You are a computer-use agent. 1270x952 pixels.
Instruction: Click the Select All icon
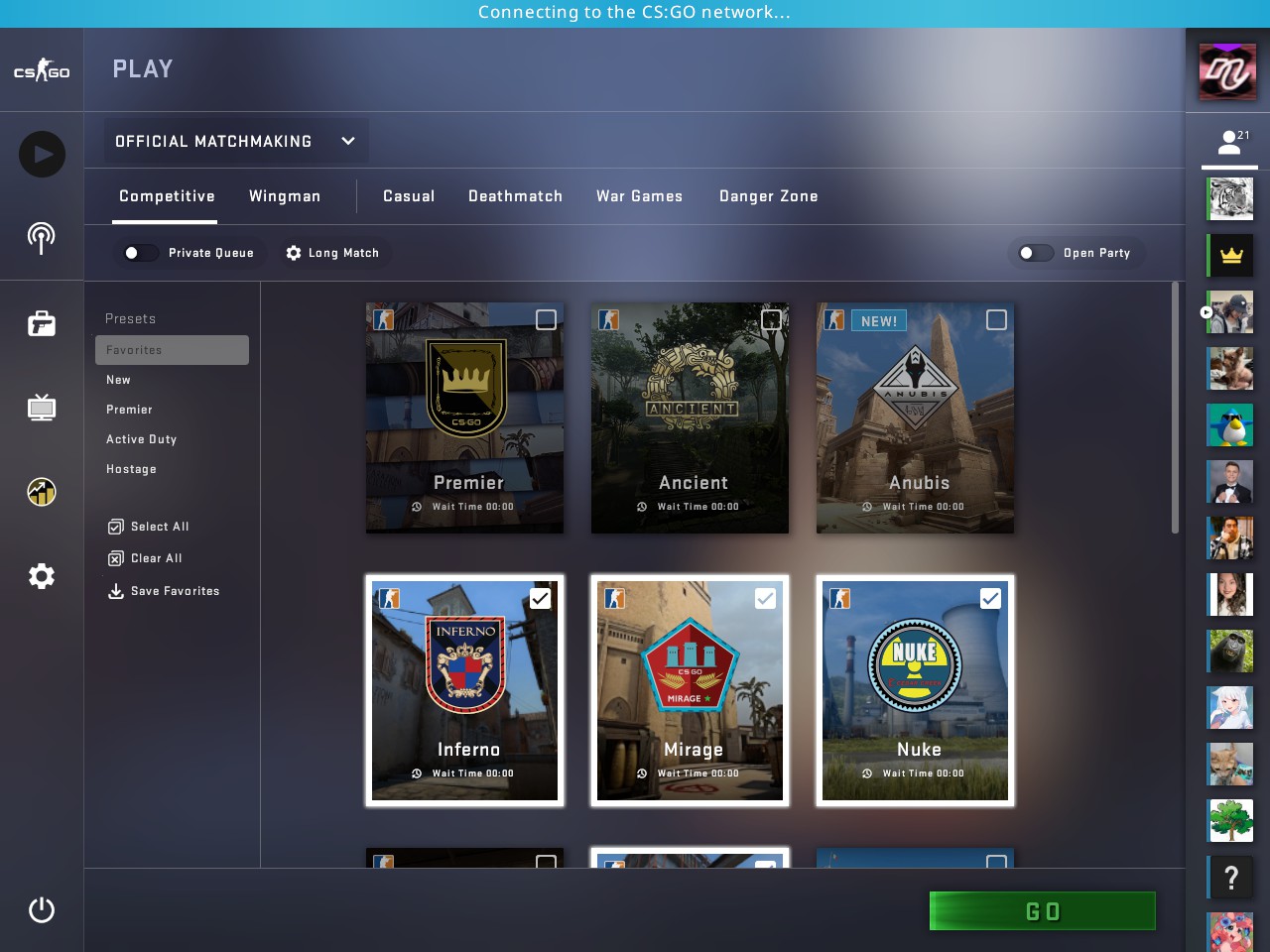point(116,527)
